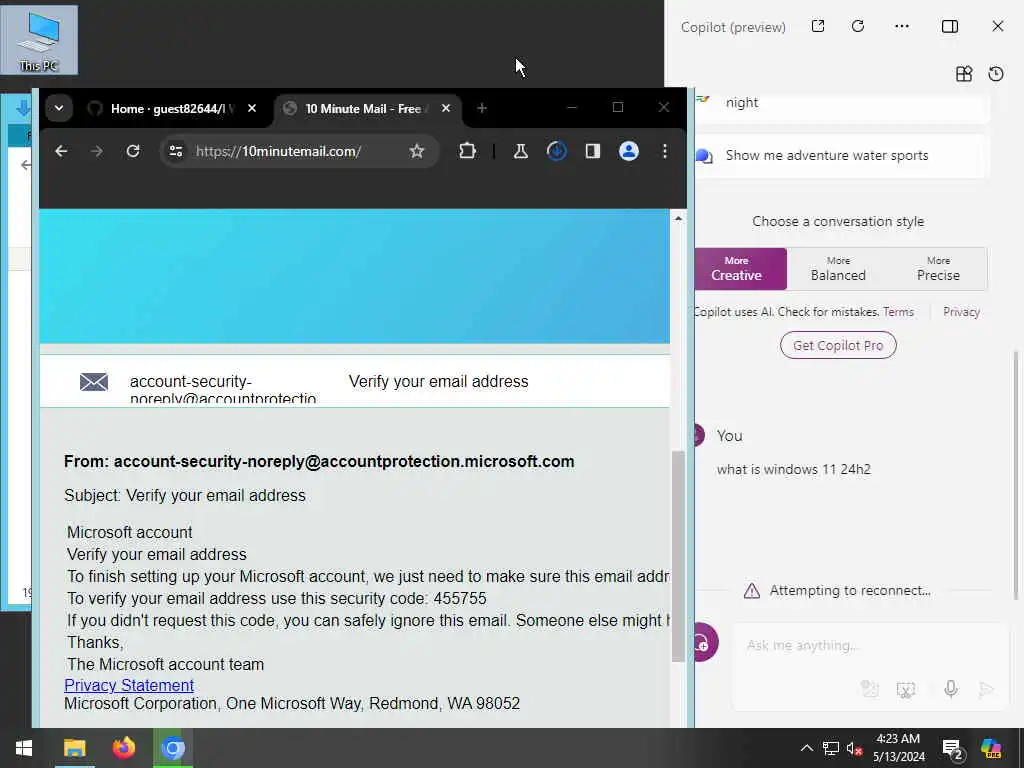
Task: Close the 10 Minute Mail tab
Action: (x=446, y=108)
